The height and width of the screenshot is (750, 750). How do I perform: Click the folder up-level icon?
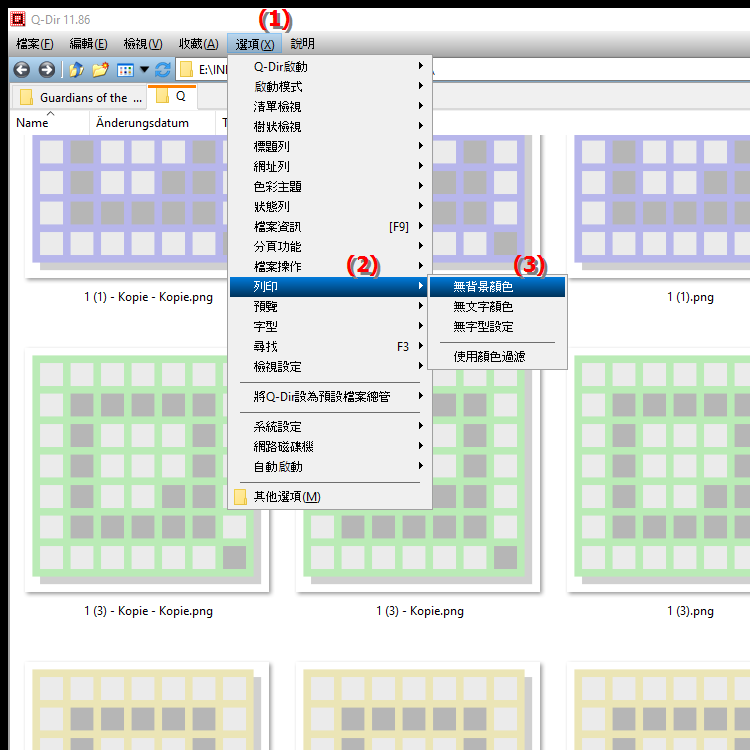coord(76,70)
